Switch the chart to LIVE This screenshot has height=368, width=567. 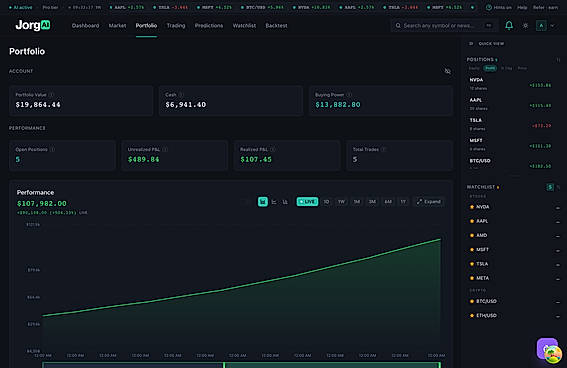click(307, 202)
